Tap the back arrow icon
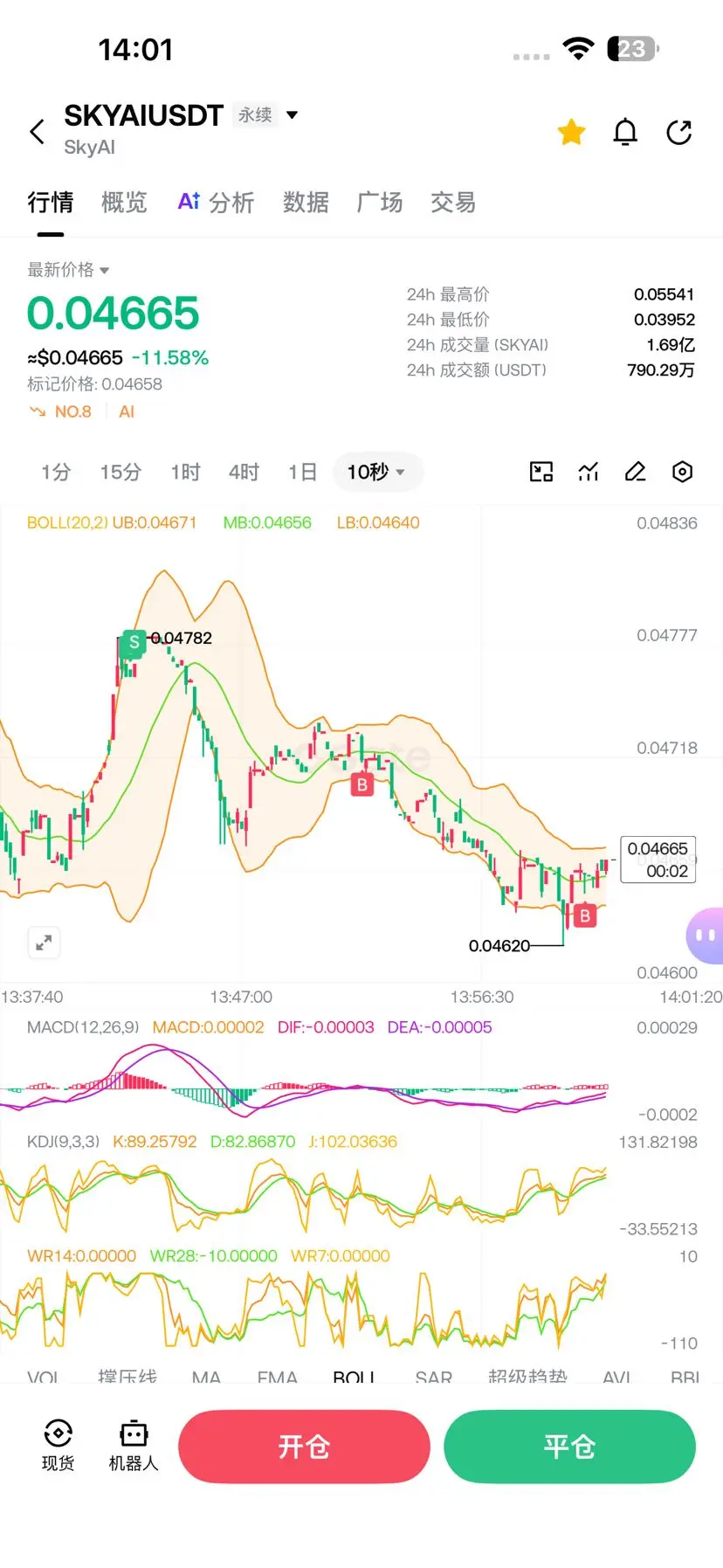The width and height of the screenshot is (723, 1568). [x=37, y=132]
